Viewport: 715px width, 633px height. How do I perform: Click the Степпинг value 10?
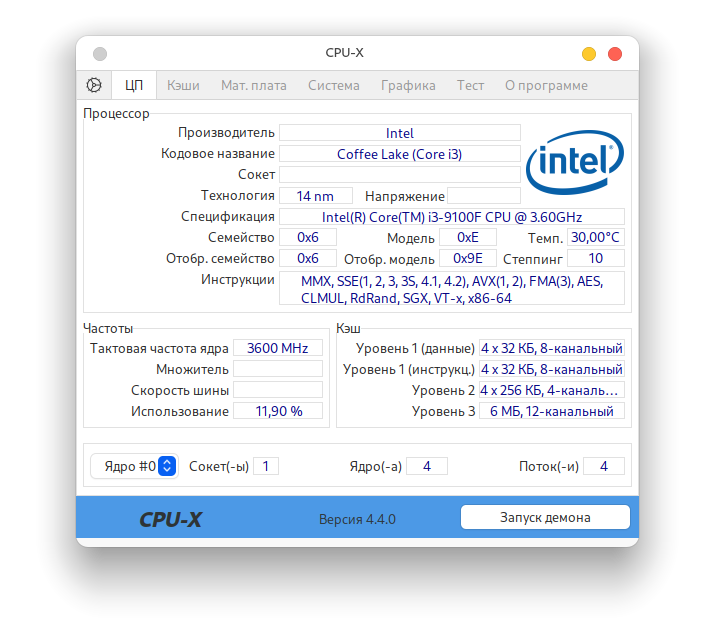coord(596,259)
